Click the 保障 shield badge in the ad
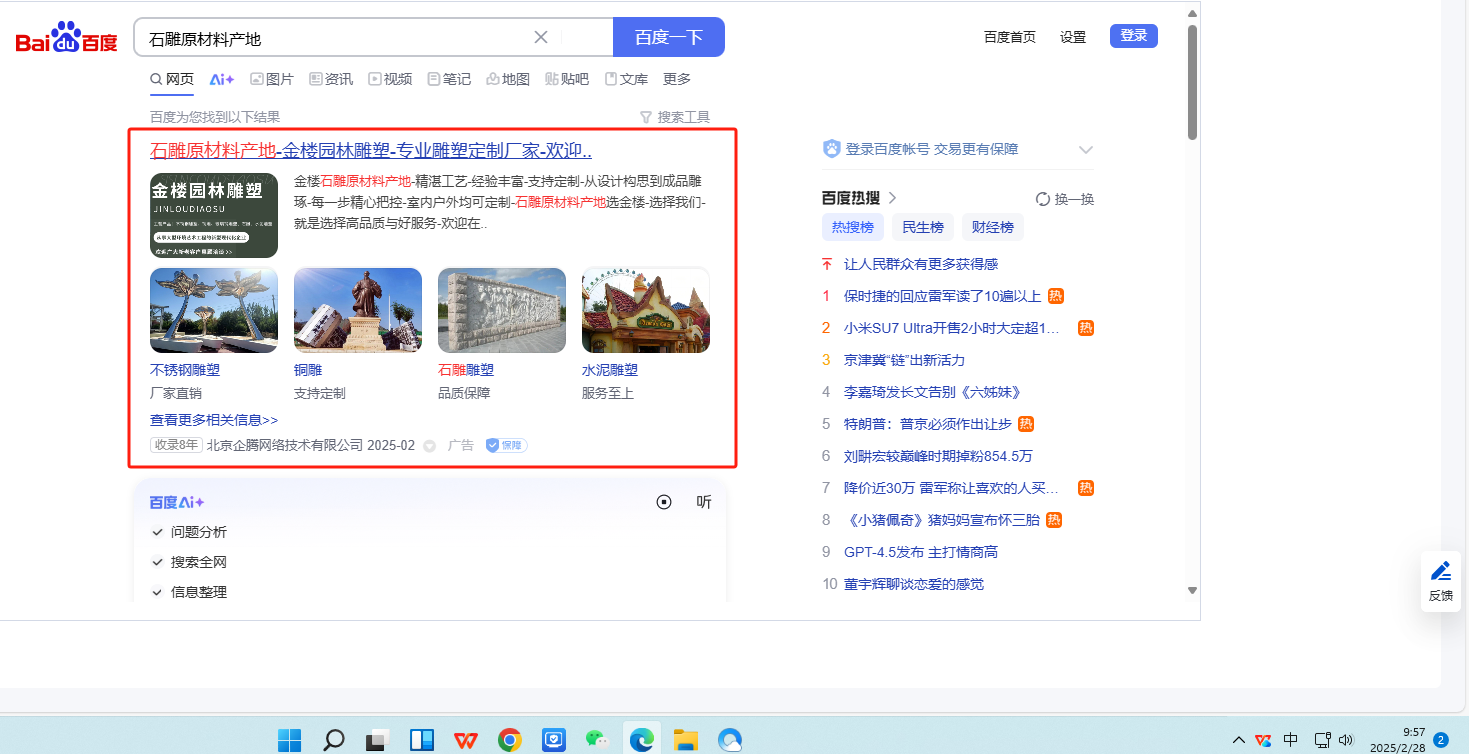Viewport: 1469px width, 754px height. pyautogui.click(x=506, y=445)
